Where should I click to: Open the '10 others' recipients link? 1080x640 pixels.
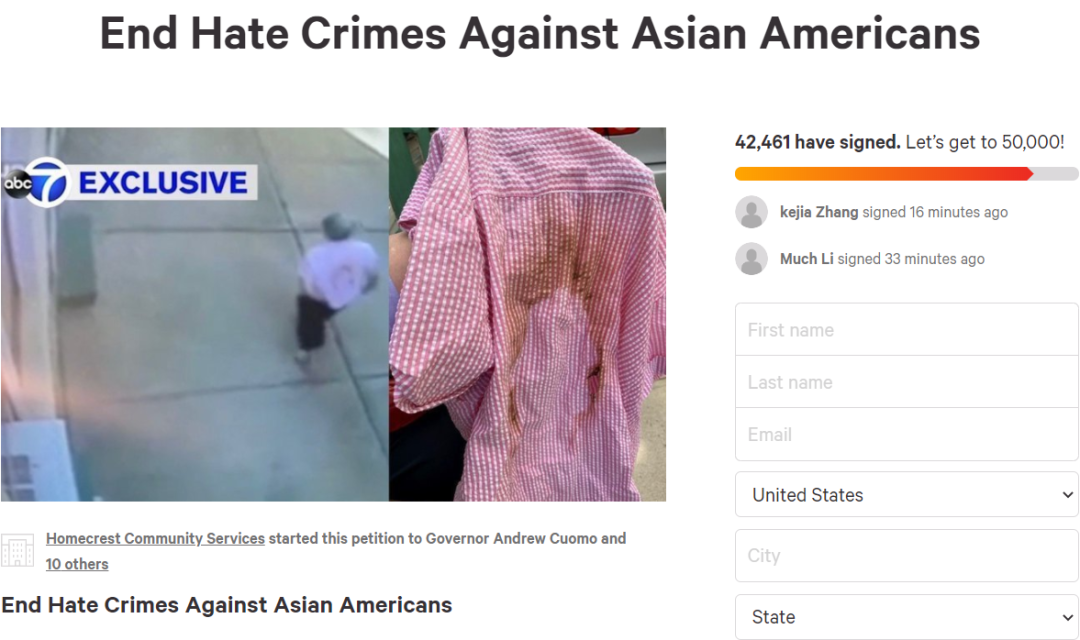tap(77, 564)
